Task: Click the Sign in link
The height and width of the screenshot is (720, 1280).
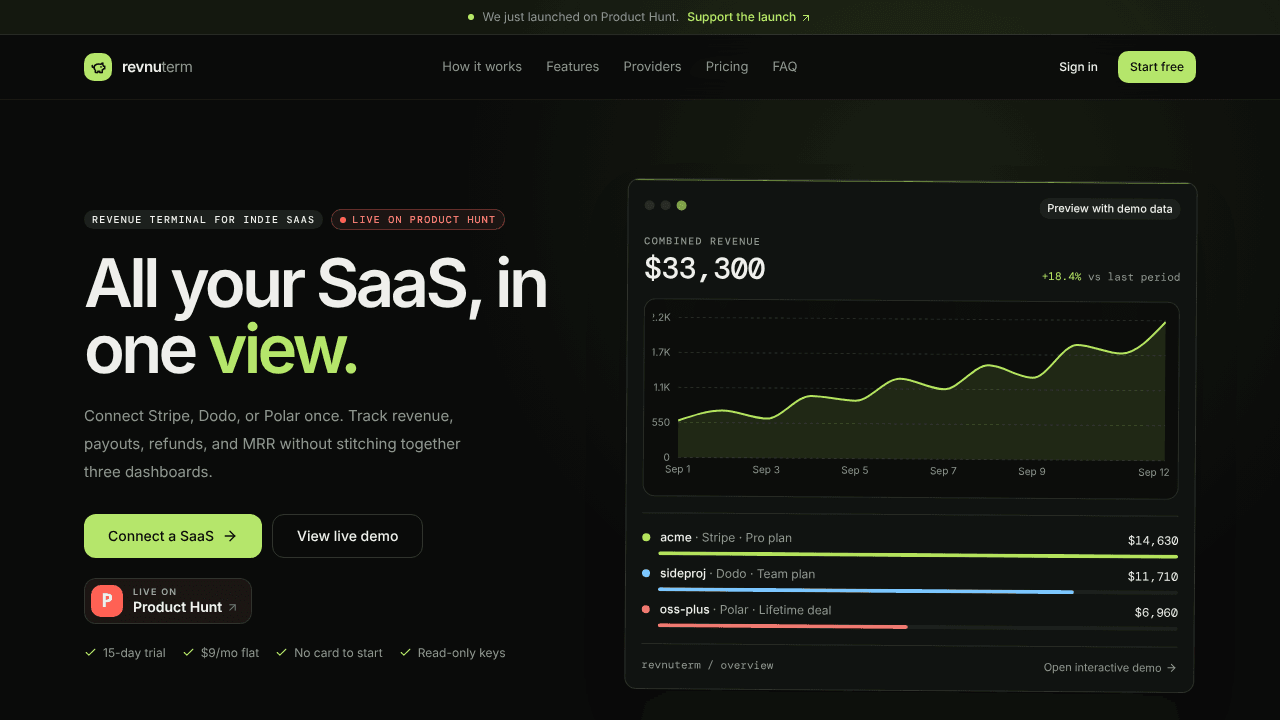Action: [x=1078, y=67]
